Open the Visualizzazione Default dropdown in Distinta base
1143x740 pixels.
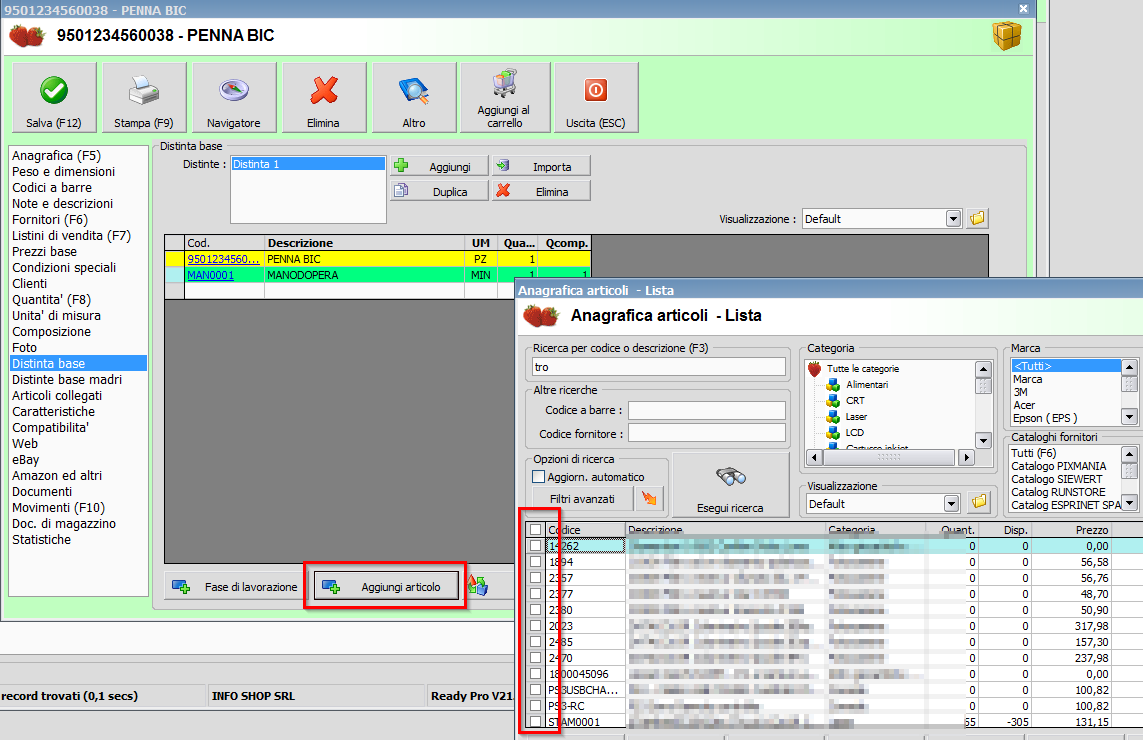coord(953,219)
